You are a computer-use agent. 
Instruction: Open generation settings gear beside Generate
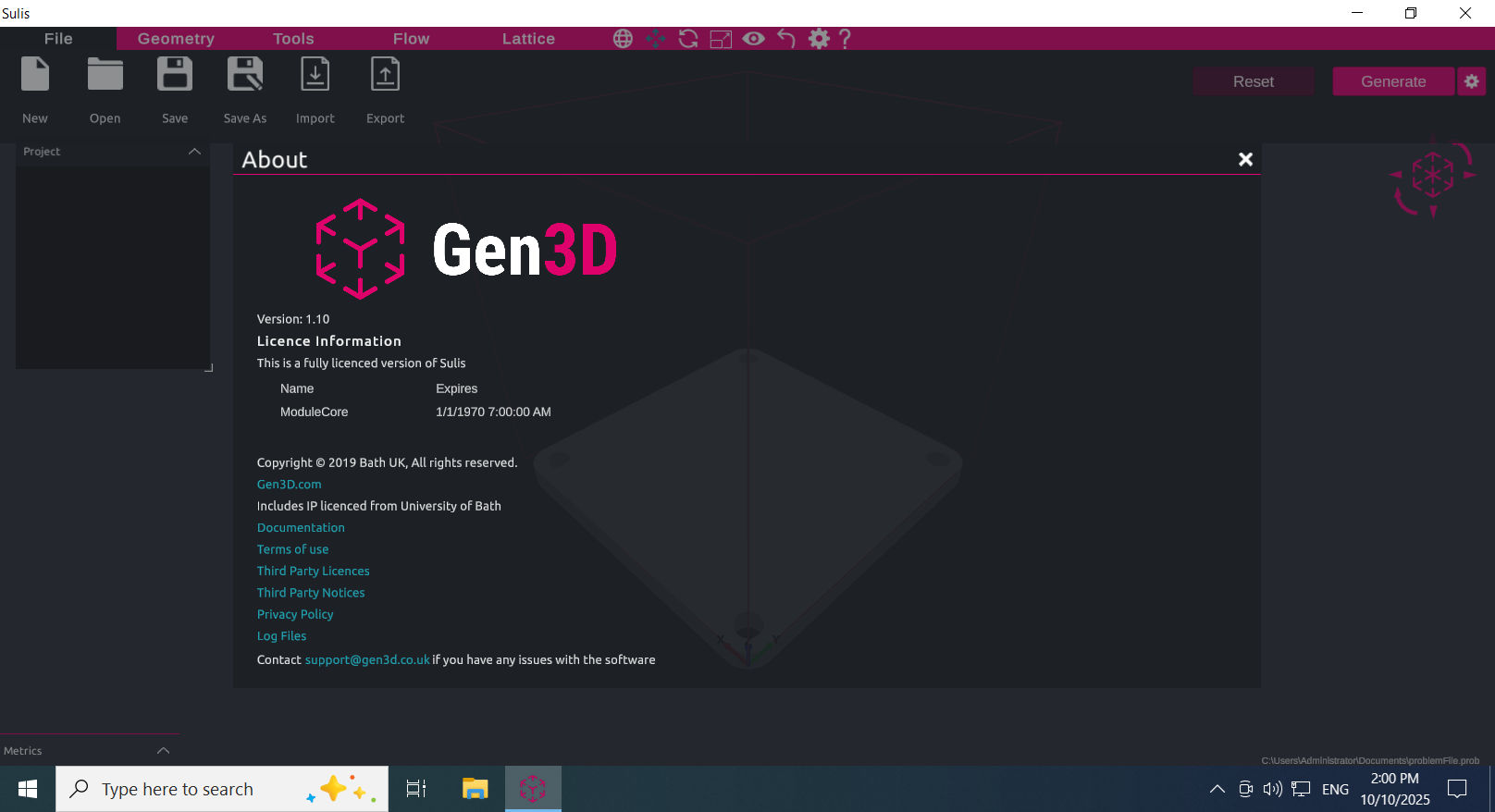pyautogui.click(x=1472, y=81)
